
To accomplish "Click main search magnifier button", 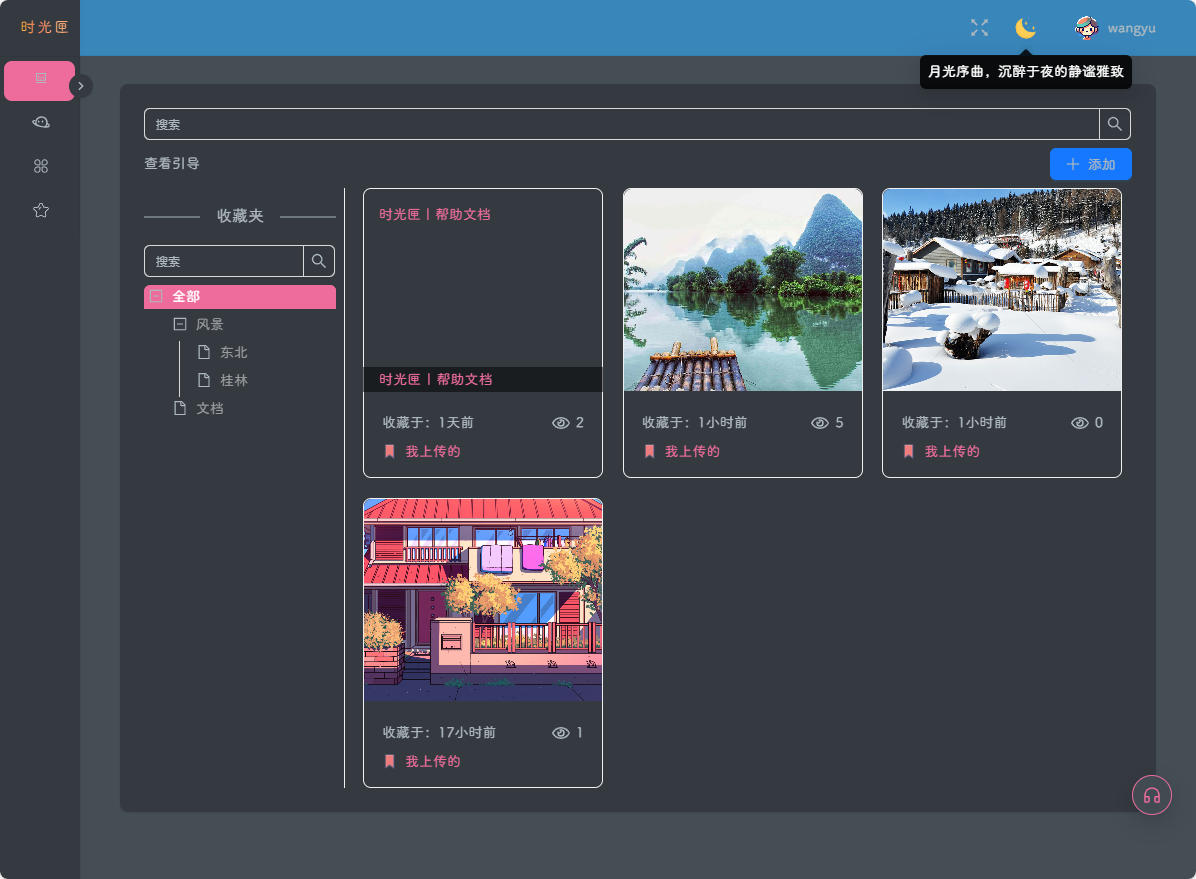I will click(1114, 124).
